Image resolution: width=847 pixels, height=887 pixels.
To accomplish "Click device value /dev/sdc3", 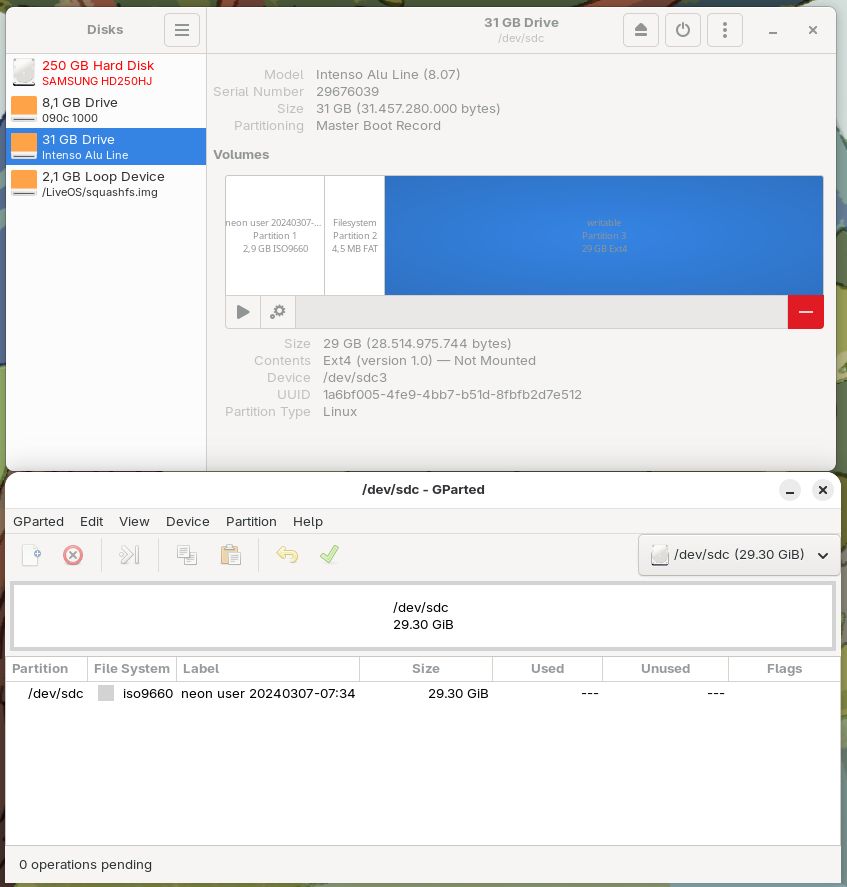I will click(x=355, y=378).
